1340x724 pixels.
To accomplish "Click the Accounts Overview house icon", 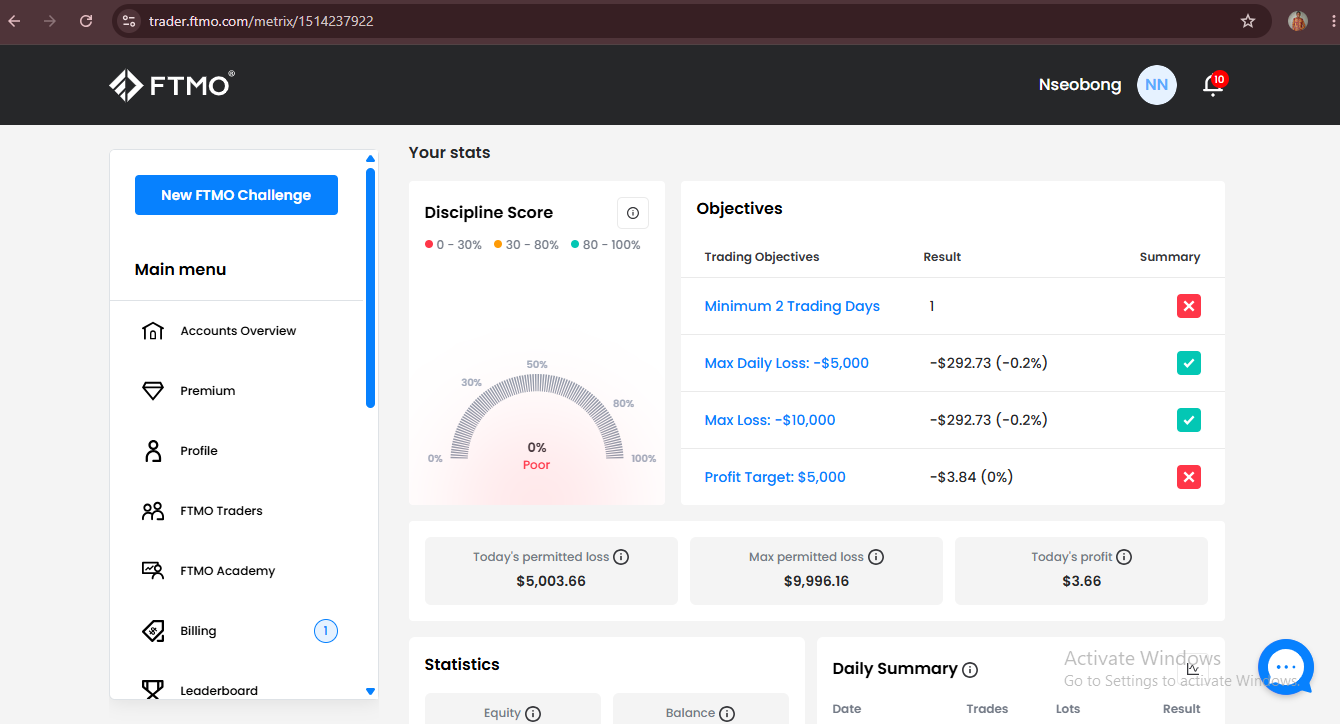I will 153,331.
